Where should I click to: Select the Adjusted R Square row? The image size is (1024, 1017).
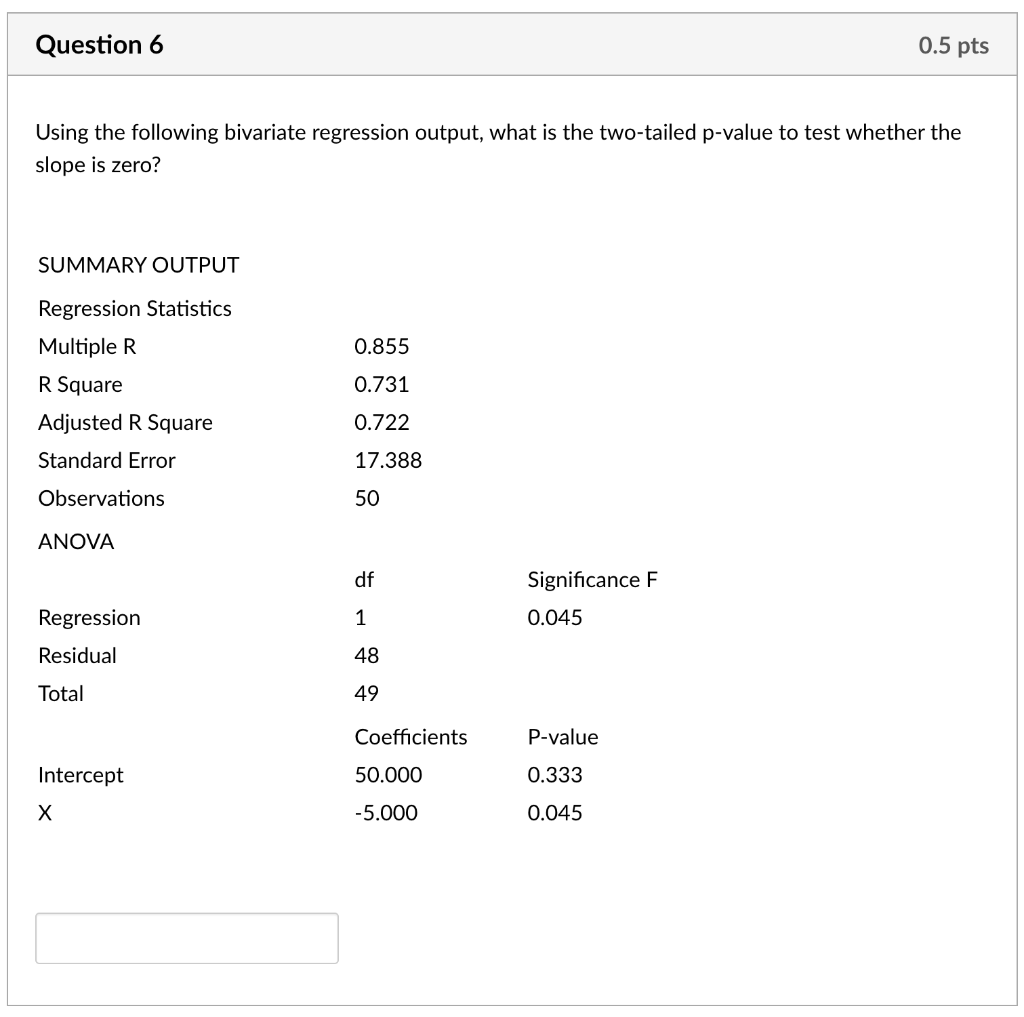click(125, 423)
